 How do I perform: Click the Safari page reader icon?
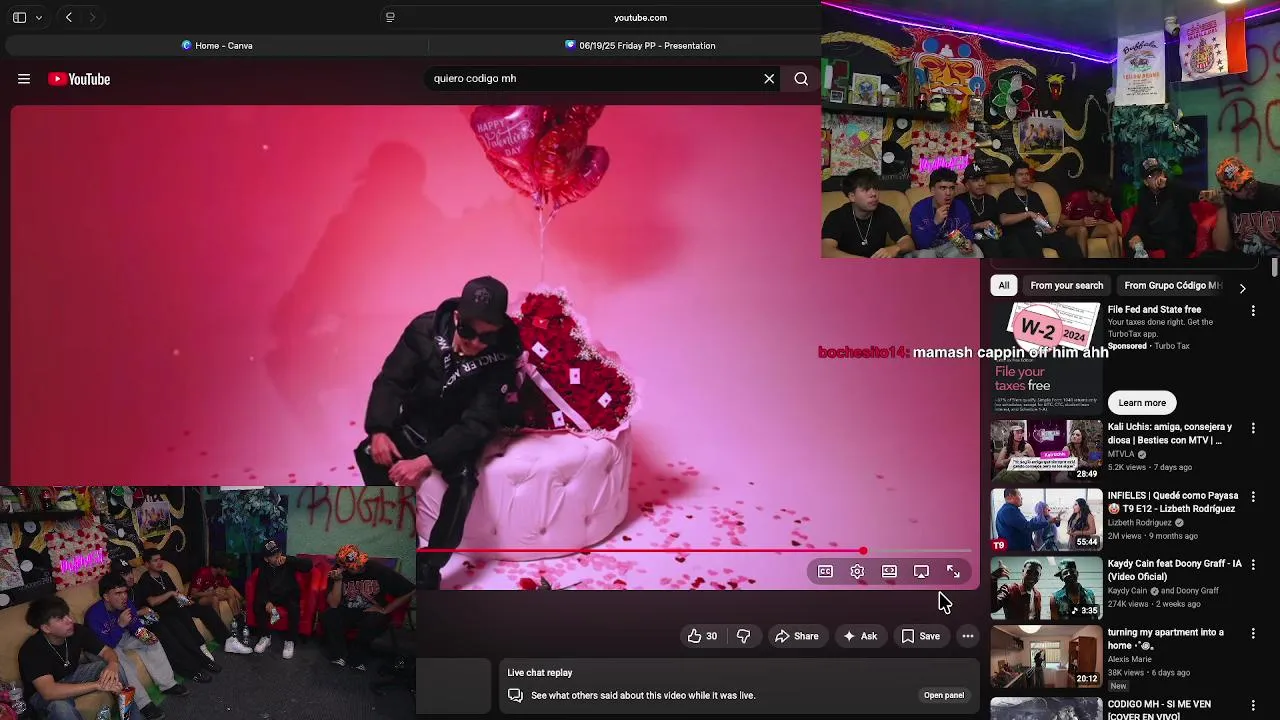click(x=390, y=17)
